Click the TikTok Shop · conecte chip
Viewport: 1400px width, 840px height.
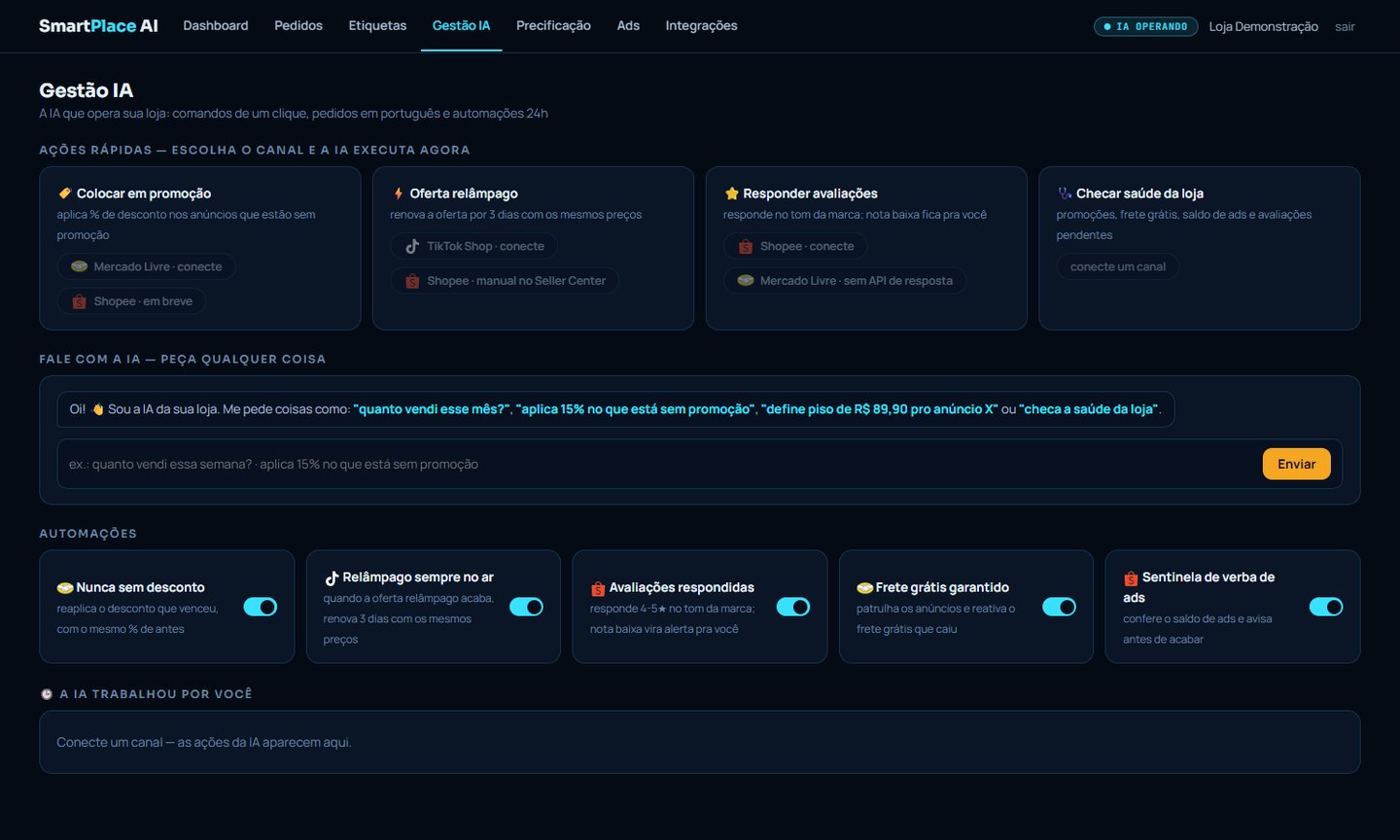[x=473, y=246]
